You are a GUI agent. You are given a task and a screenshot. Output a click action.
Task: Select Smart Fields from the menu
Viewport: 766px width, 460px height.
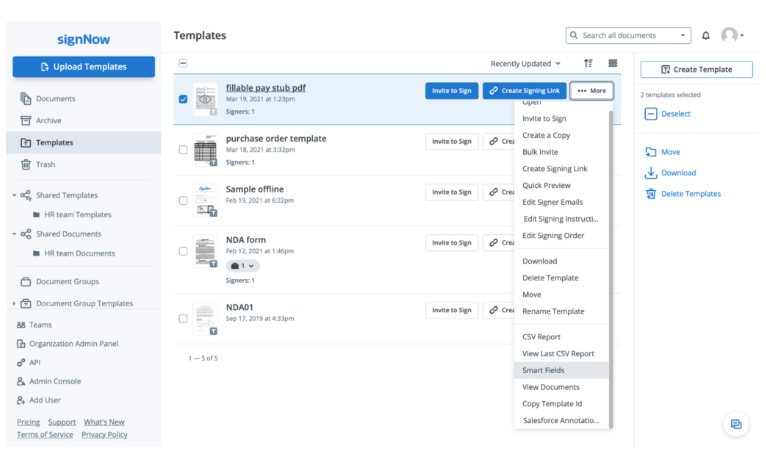[x=543, y=370]
